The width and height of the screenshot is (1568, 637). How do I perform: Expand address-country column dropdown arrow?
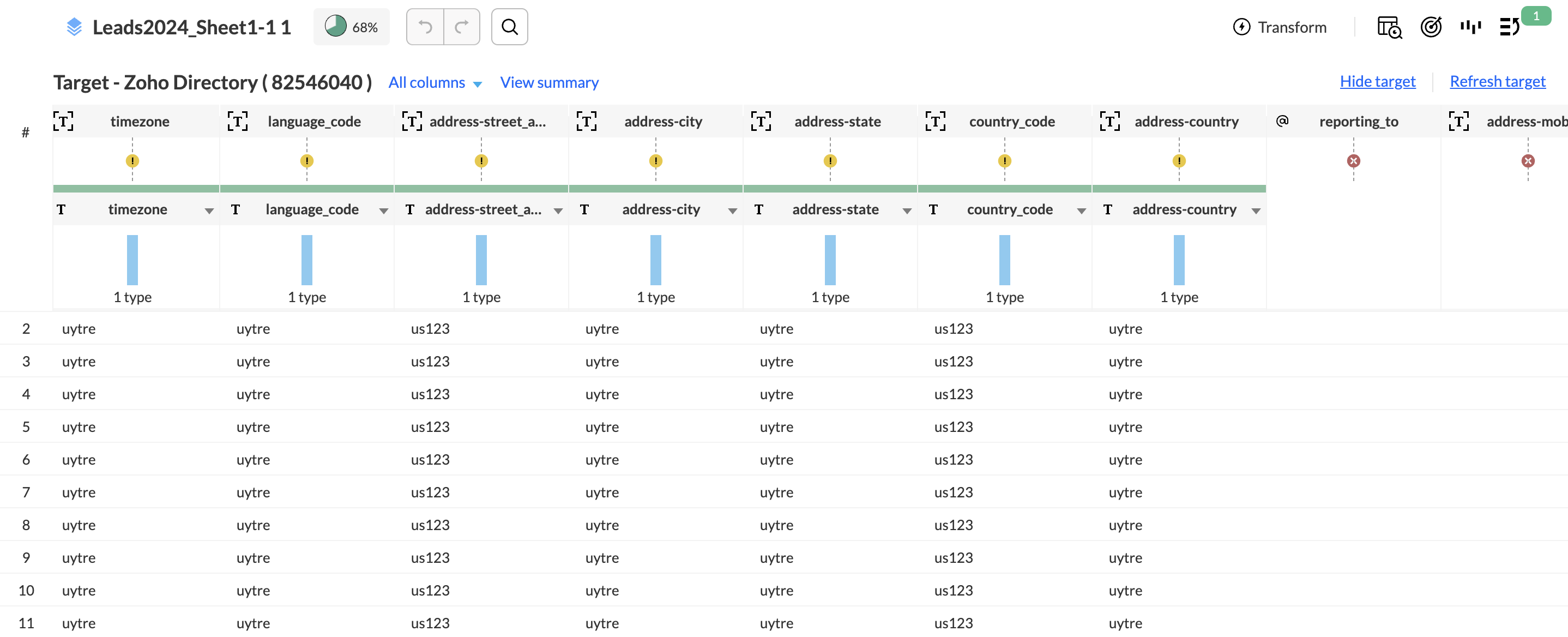tap(1256, 211)
